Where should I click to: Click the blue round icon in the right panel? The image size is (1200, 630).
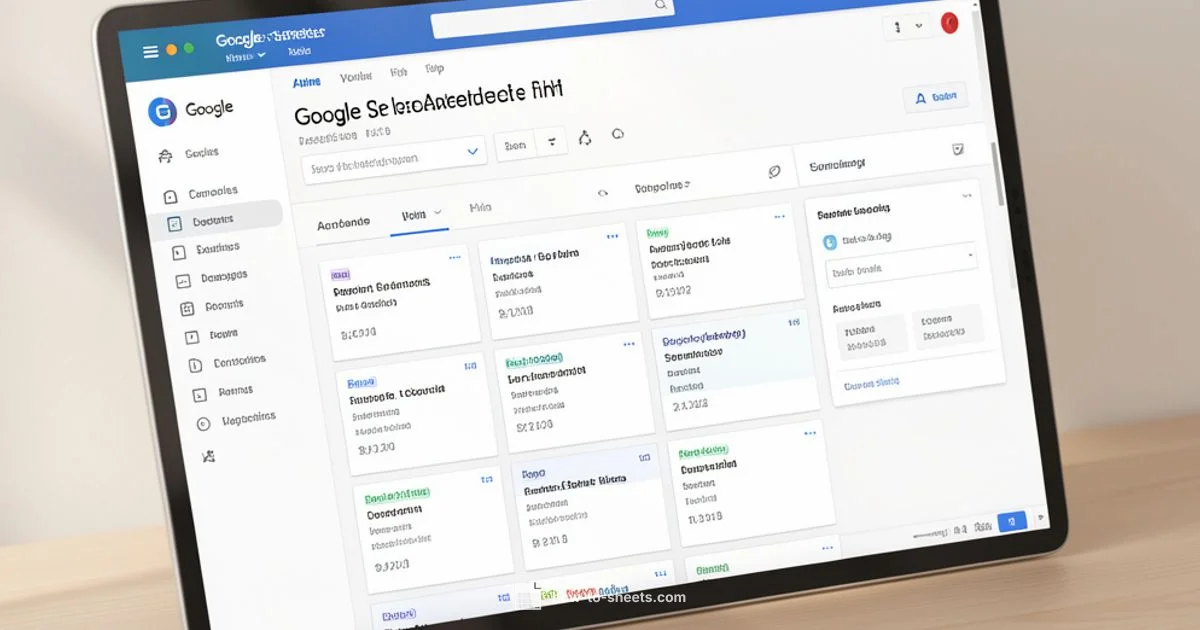[829, 241]
